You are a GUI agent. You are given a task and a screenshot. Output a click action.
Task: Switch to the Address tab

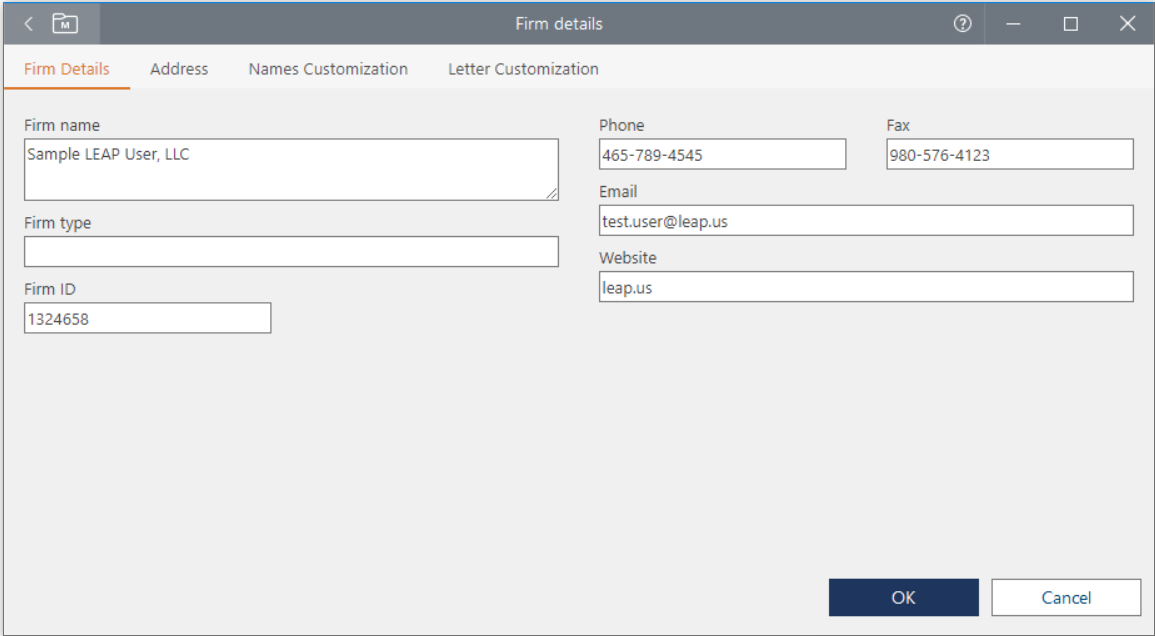pos(179,69)
